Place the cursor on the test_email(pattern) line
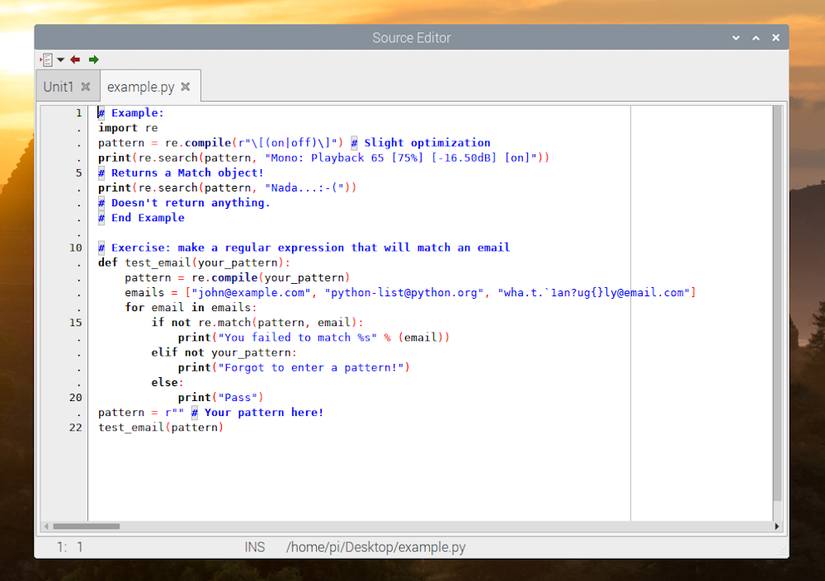This screenshot has height=581, width=825. coord(160,427)
